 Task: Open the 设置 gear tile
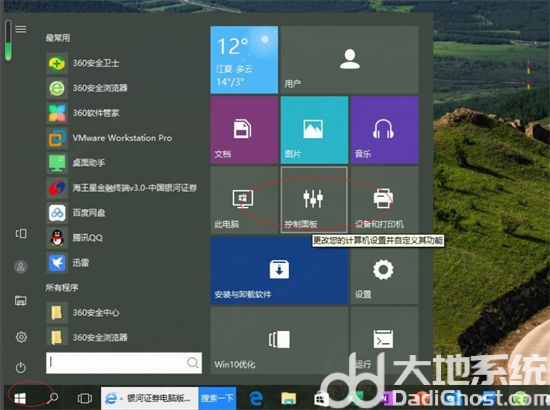point(384,270)
